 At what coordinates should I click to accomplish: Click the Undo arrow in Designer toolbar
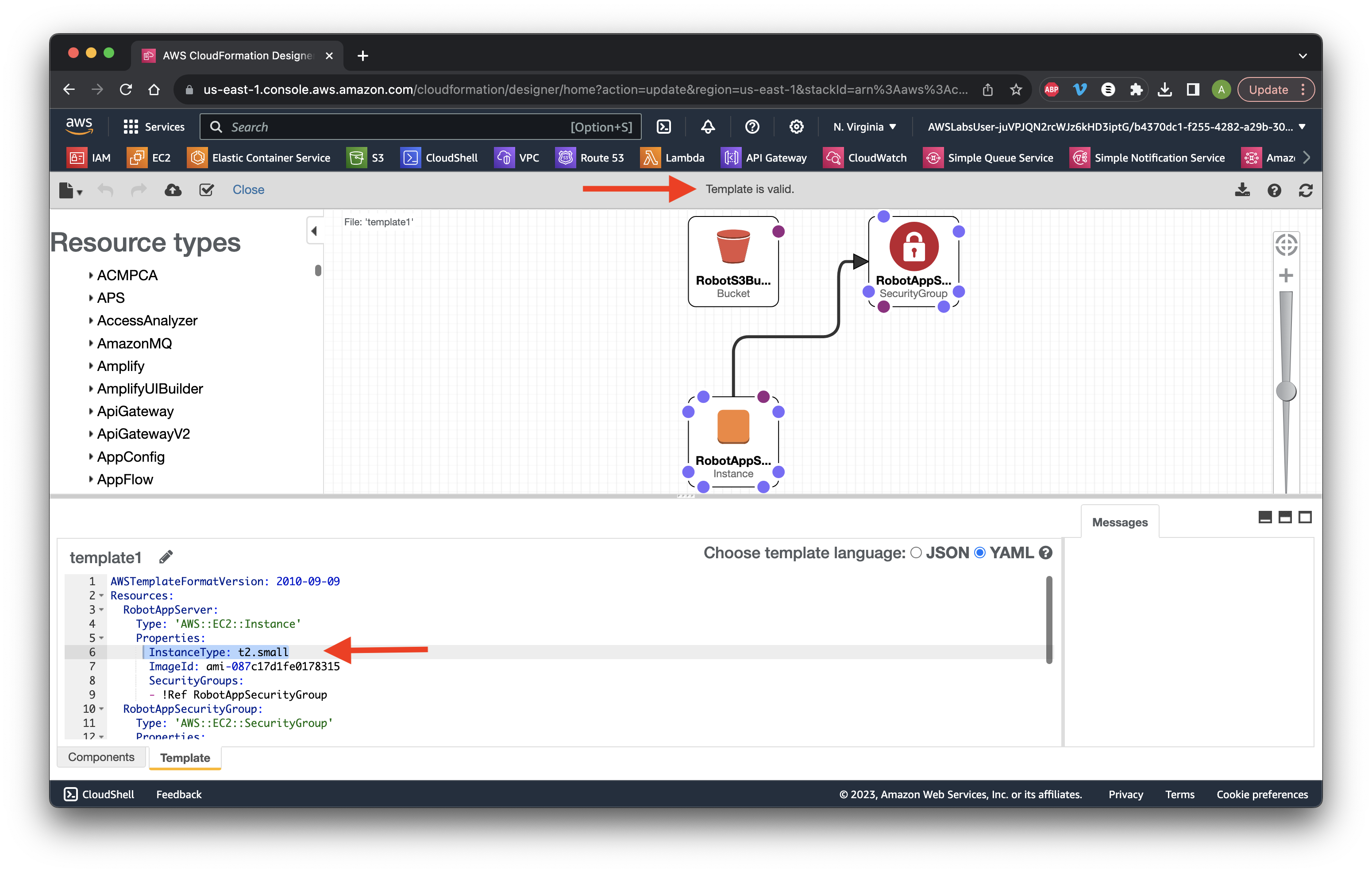point(105,190)
